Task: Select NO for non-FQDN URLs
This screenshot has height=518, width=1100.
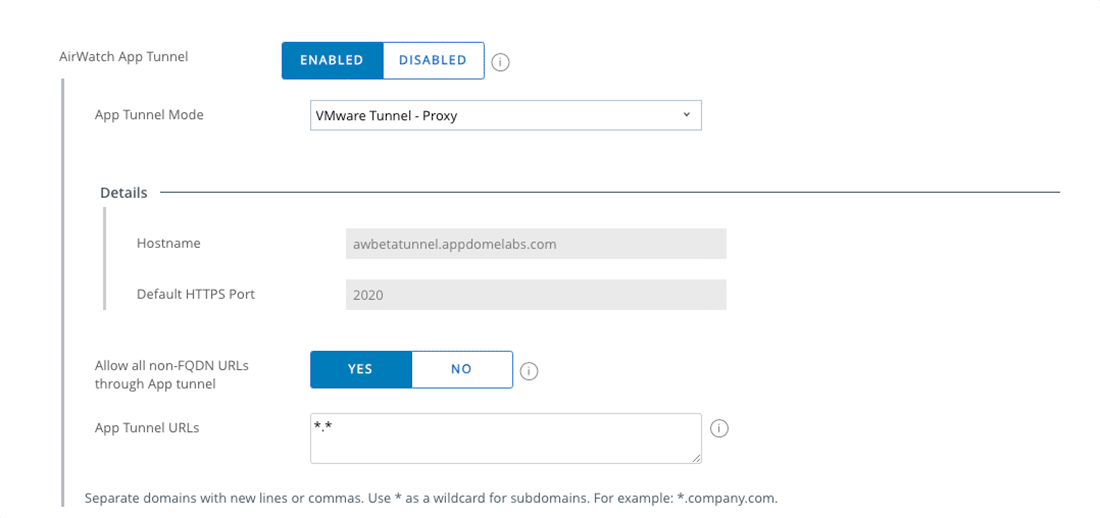Action: (461, 369)
